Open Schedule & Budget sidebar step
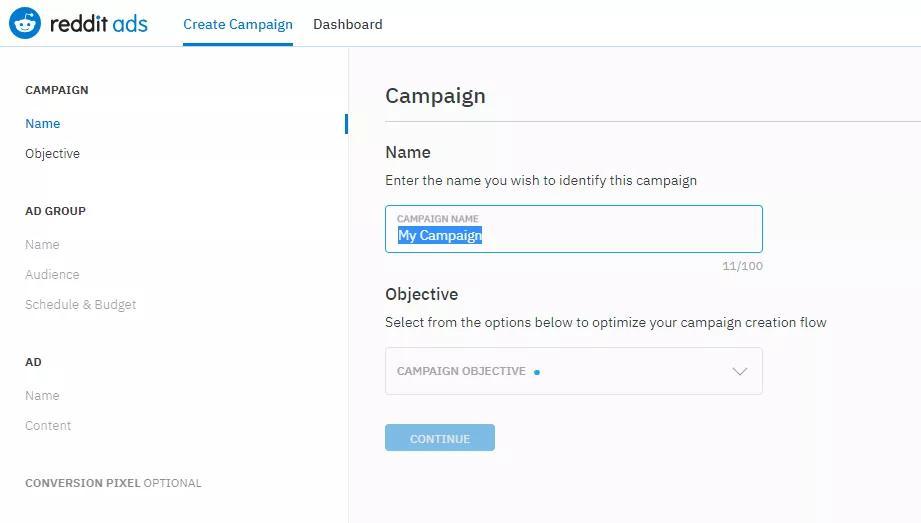This screenshot has height=523, width=921. (x=80, y=304)
